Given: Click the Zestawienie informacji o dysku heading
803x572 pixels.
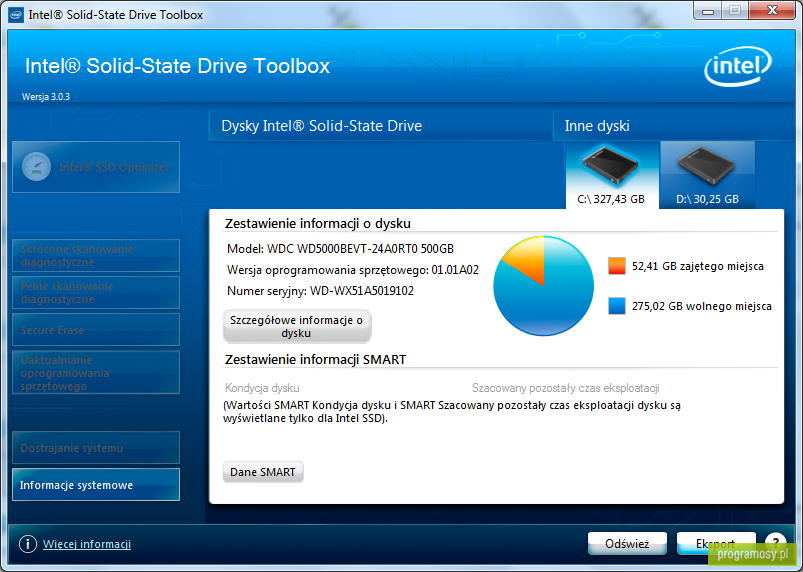Looking at the screenshot, I should coord(318,223).
